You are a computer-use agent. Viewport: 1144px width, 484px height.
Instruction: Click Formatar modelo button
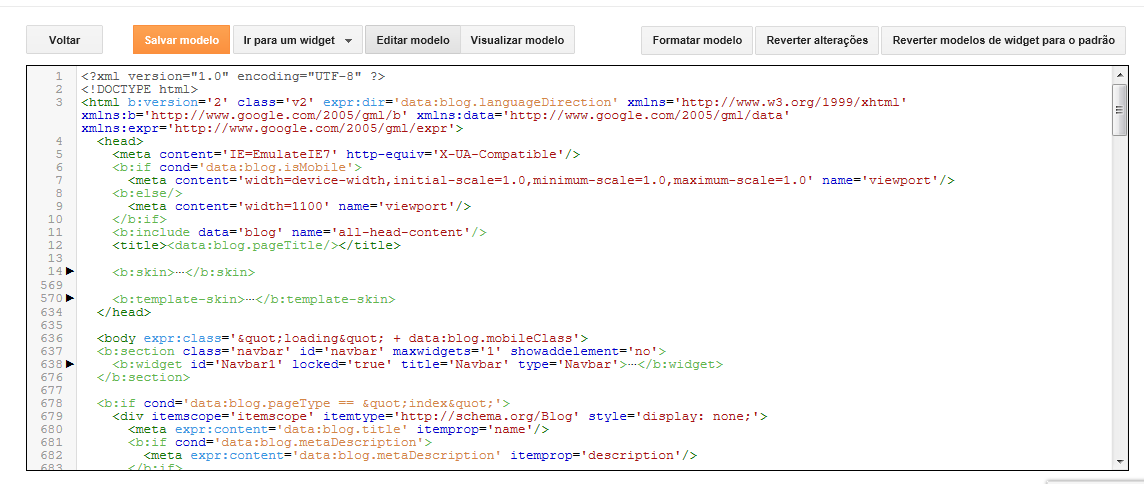pos(697,40)
